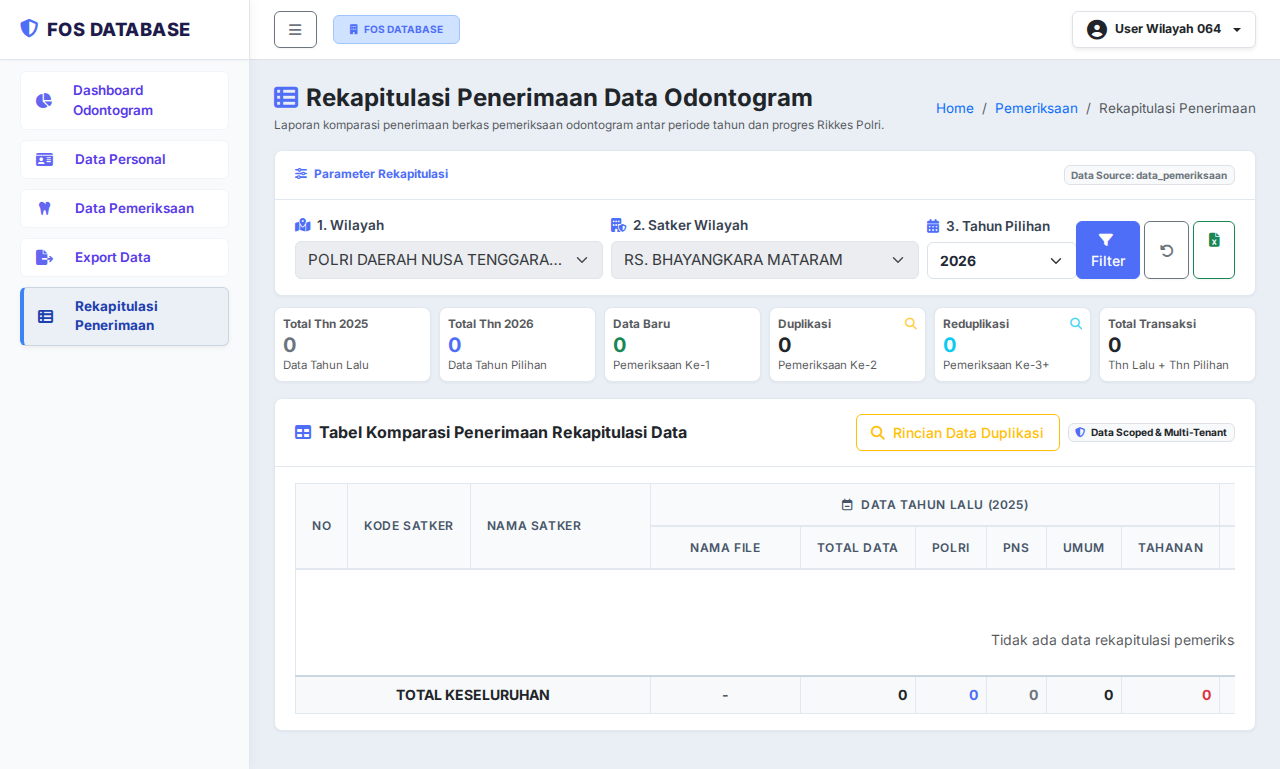
Task: Toggle the sidebar hamburger menu button
Action: coord(295,30)
